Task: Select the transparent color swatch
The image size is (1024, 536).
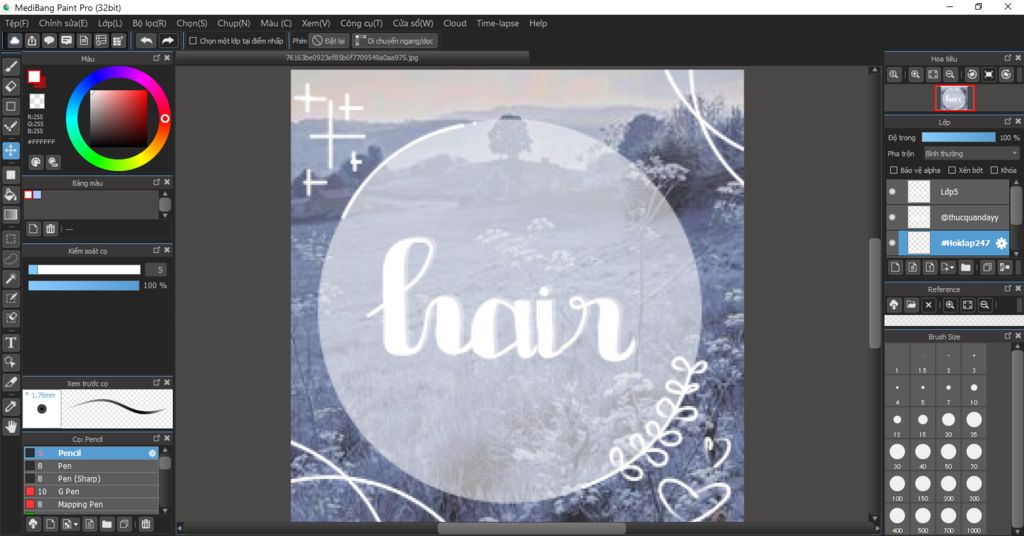Action: pyautogui.click(x=37, y=101)
